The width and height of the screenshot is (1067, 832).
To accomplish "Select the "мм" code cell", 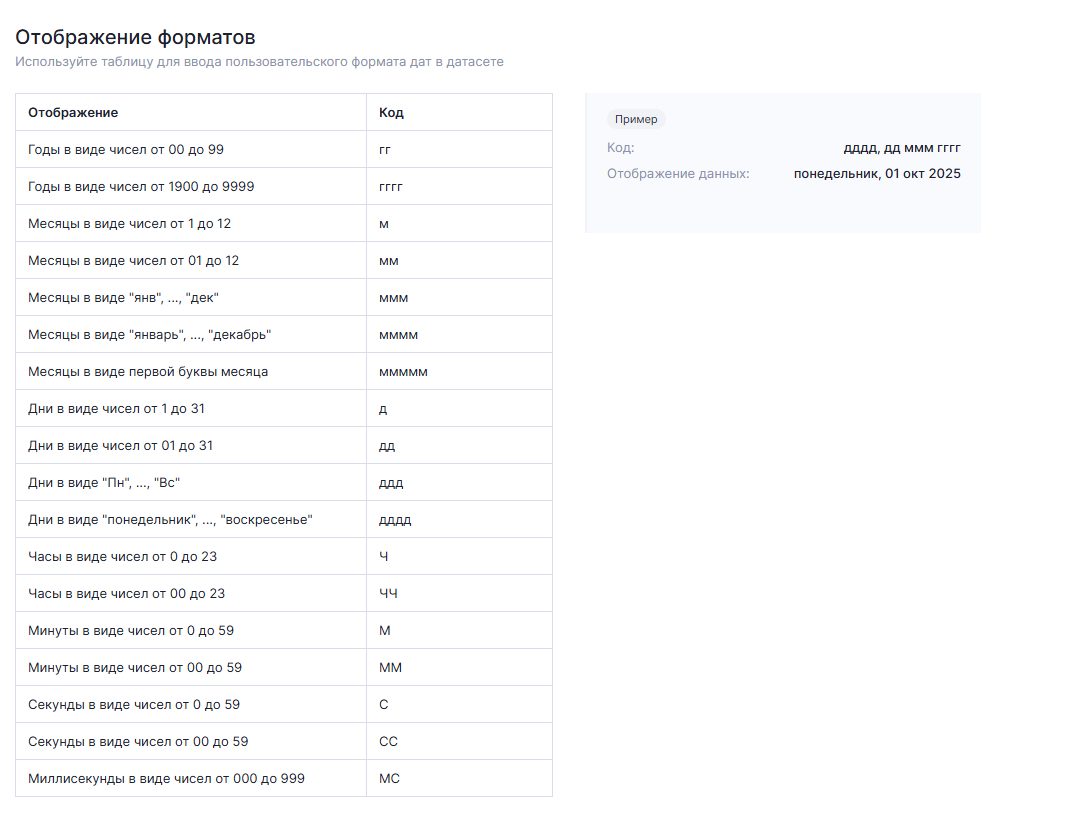I will [x=389, y=261].
